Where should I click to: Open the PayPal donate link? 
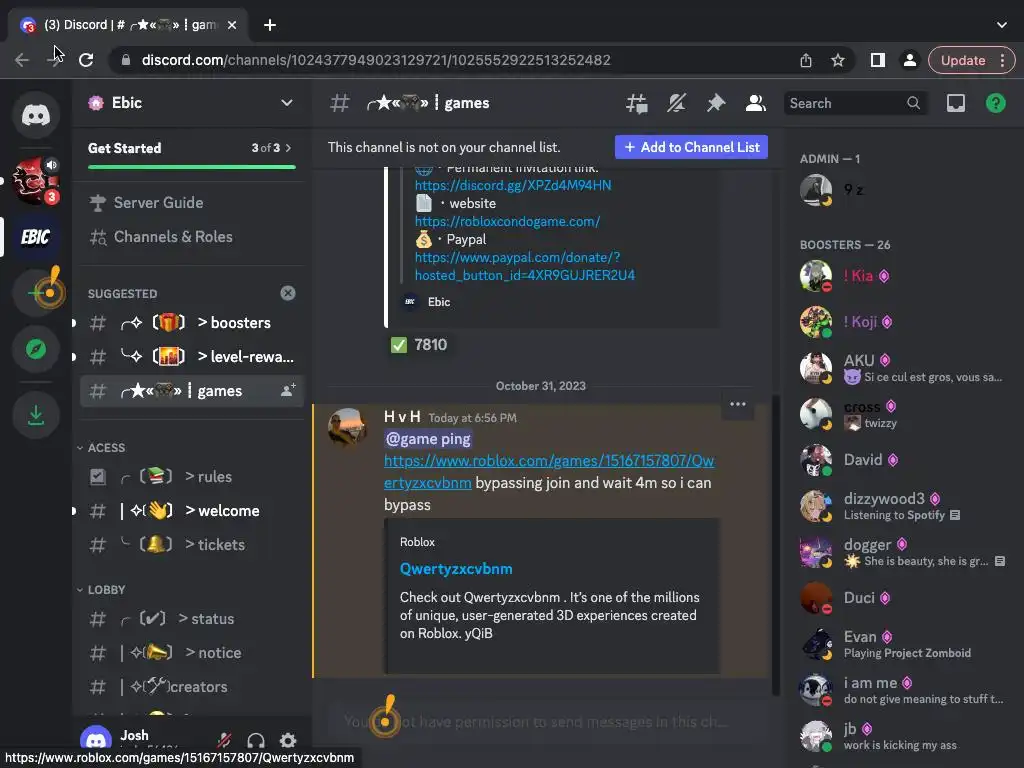524,266
